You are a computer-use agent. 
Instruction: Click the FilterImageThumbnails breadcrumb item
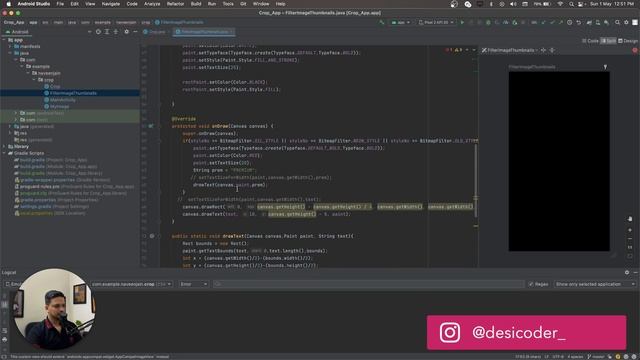(x=179, y=22)
